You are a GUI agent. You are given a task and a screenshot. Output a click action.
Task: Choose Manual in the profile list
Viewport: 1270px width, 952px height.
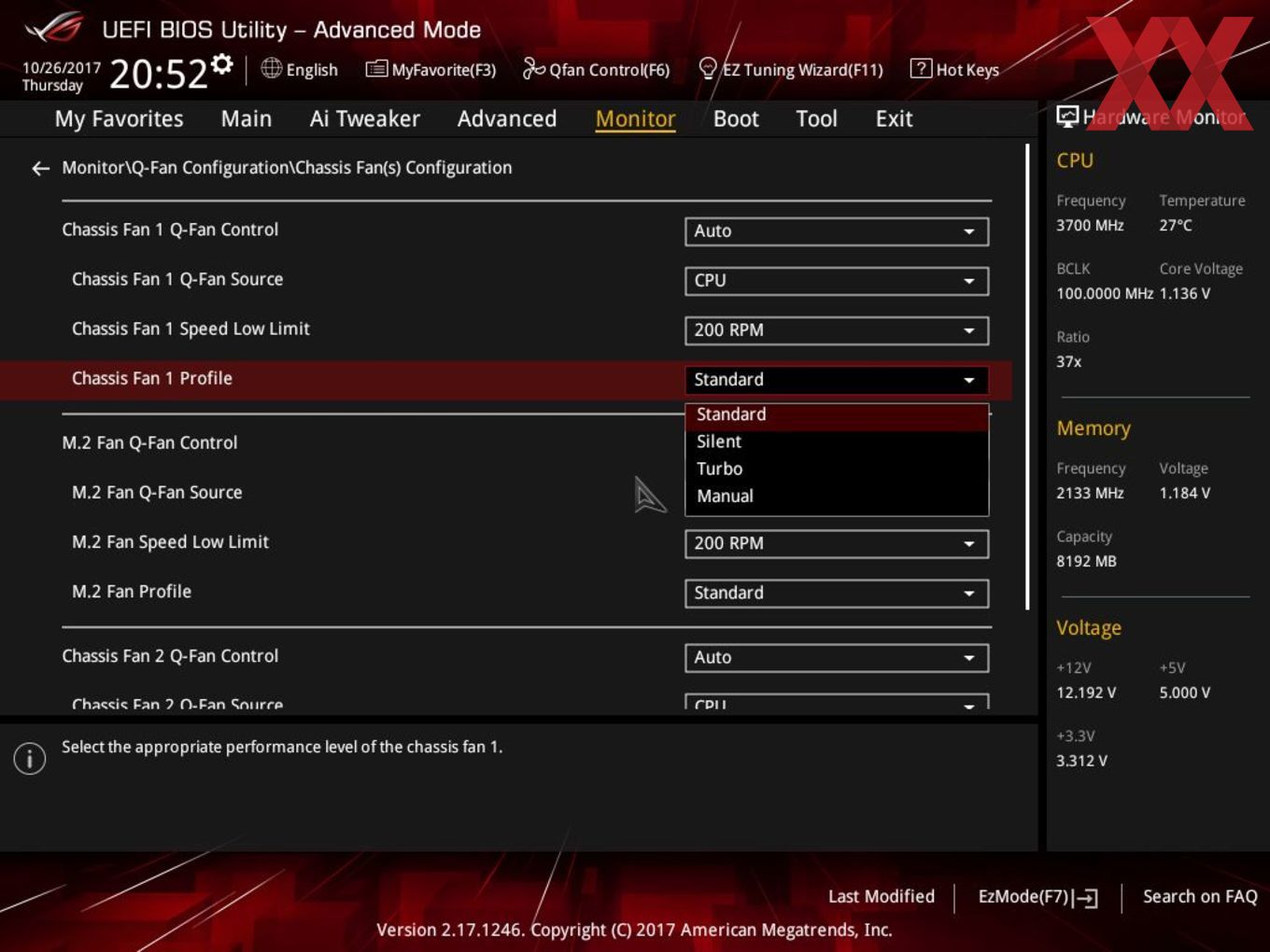[837, 497]
